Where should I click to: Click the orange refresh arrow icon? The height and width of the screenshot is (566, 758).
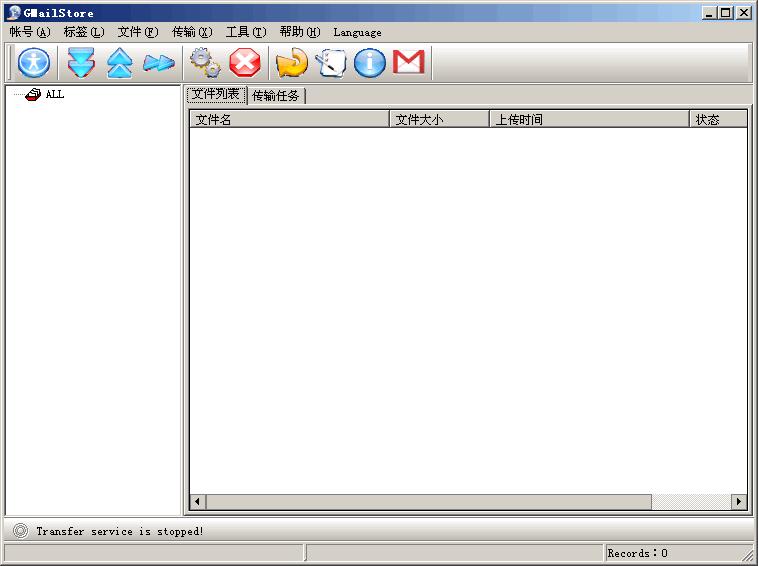292,63
